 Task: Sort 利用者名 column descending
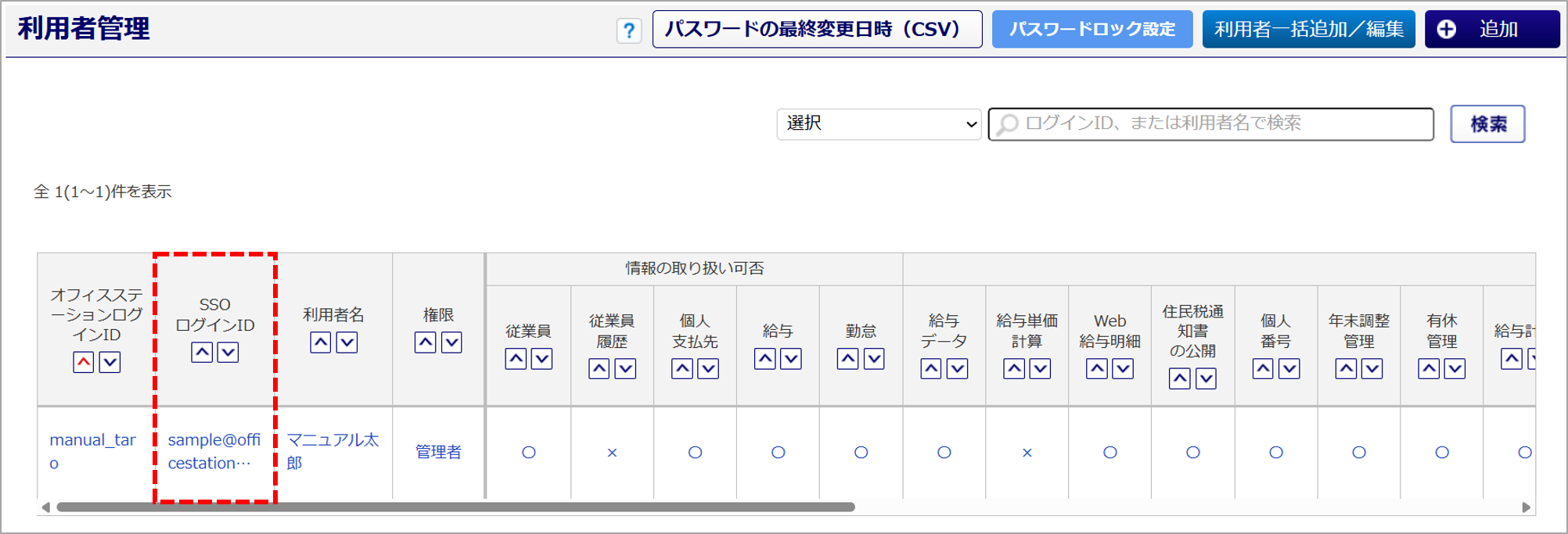point(347,342)
